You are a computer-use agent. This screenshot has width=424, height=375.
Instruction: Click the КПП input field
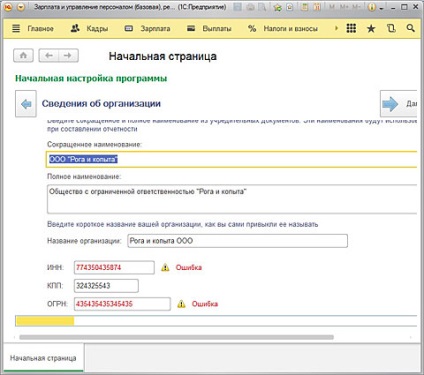coord(106,286)
